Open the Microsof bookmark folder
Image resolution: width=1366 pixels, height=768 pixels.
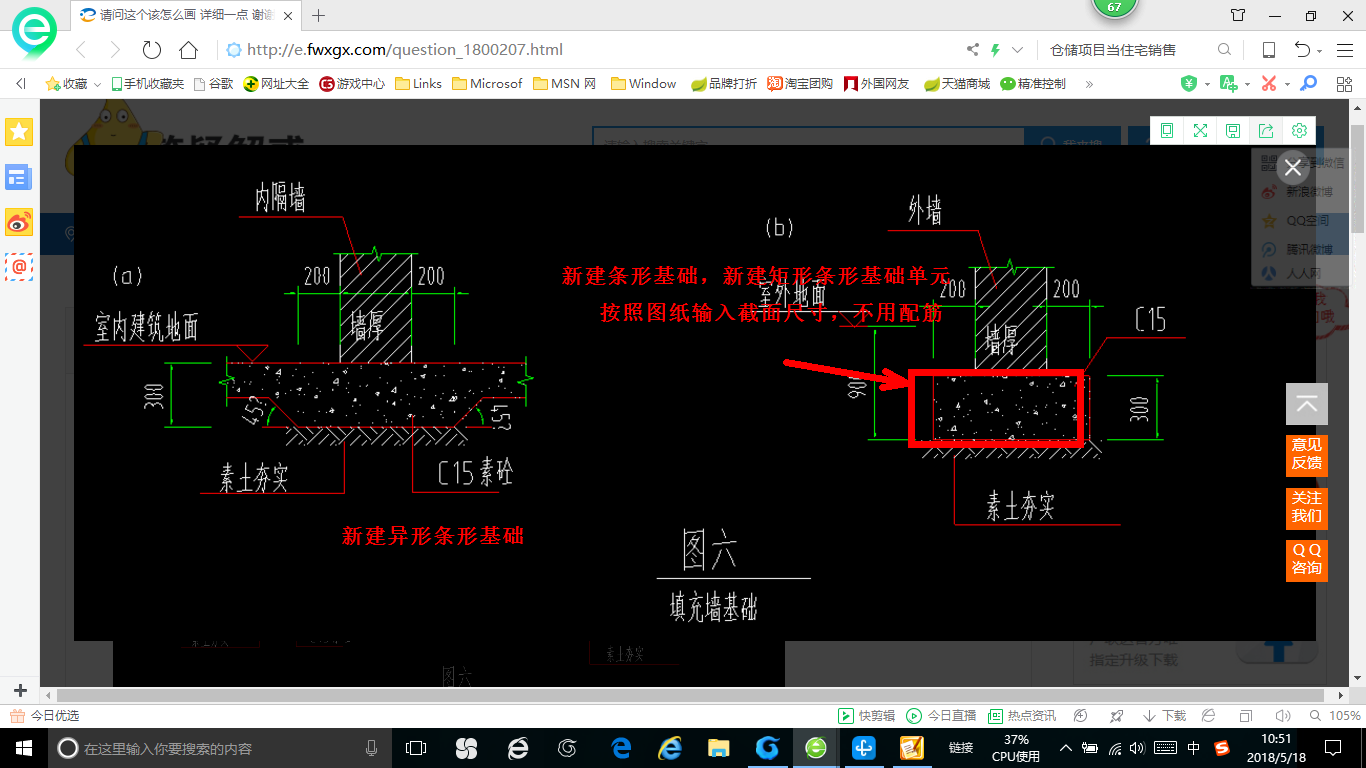coord(487,84)
